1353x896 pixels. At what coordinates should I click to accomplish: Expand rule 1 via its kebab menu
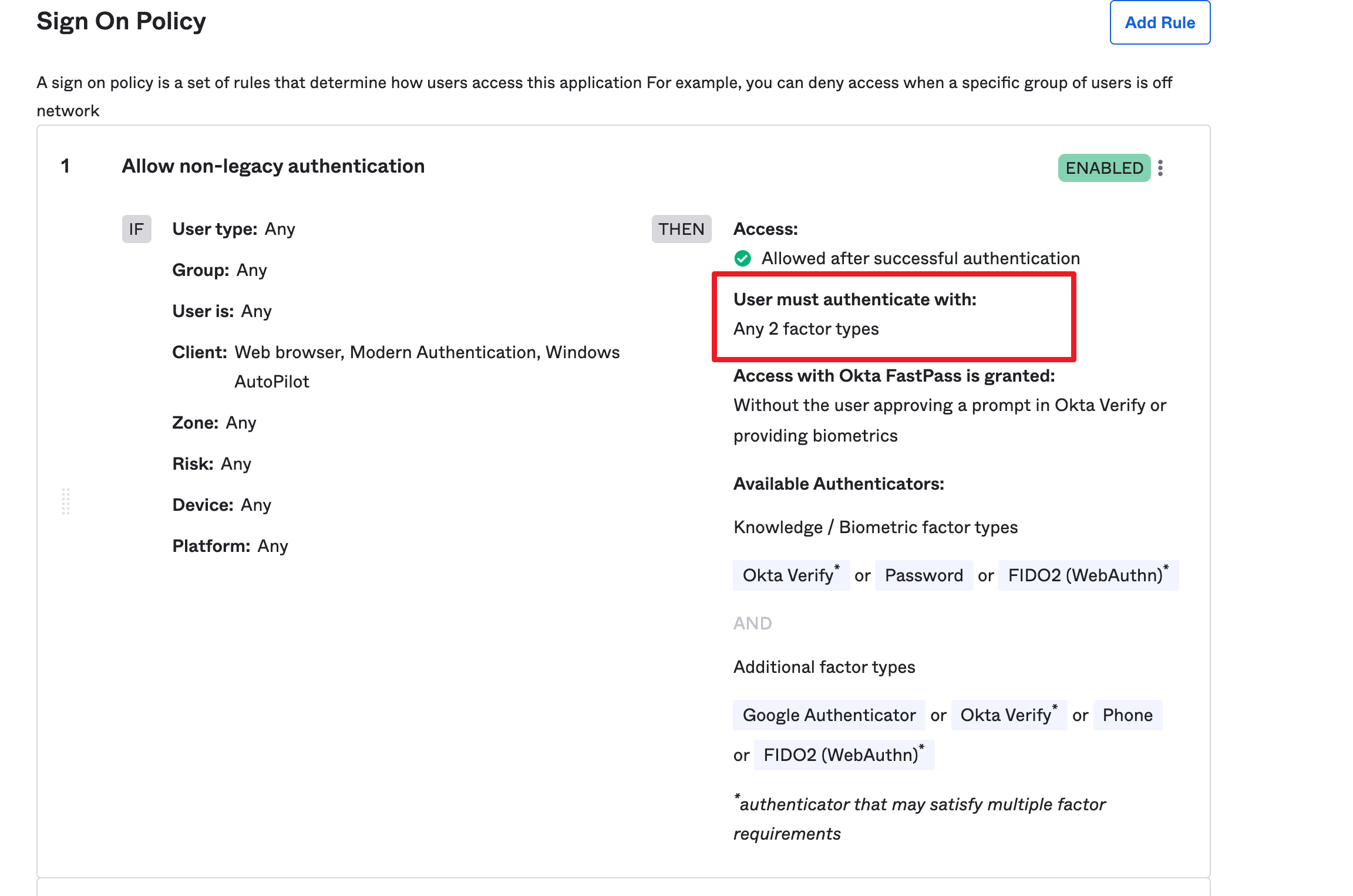pyautogui.click(x=1160, y=168)
